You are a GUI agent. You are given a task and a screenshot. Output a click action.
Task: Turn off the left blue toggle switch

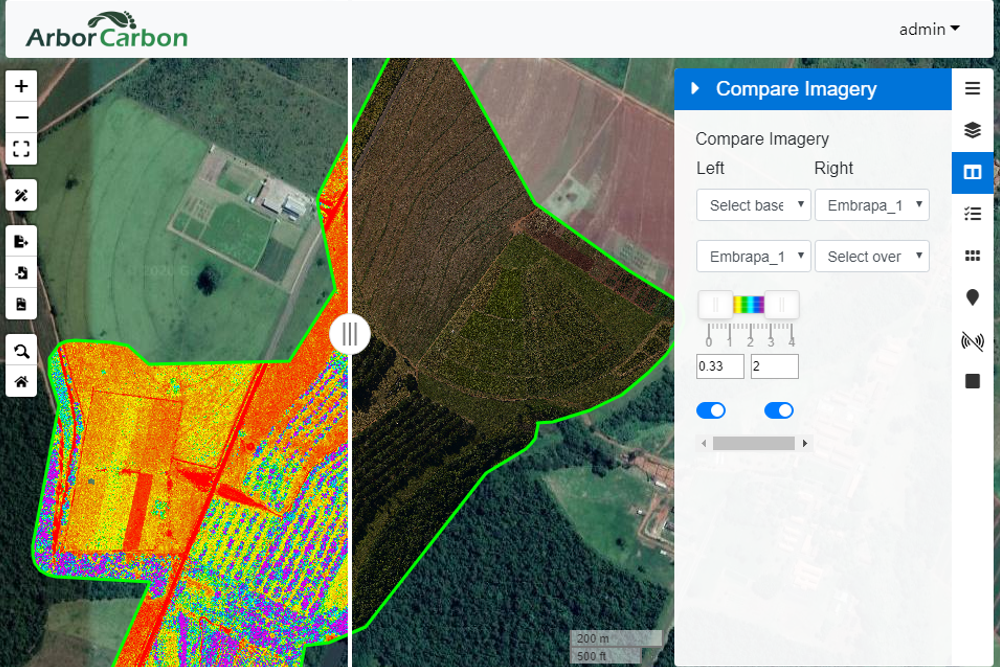pyautogui.click(x=710, y=411)
